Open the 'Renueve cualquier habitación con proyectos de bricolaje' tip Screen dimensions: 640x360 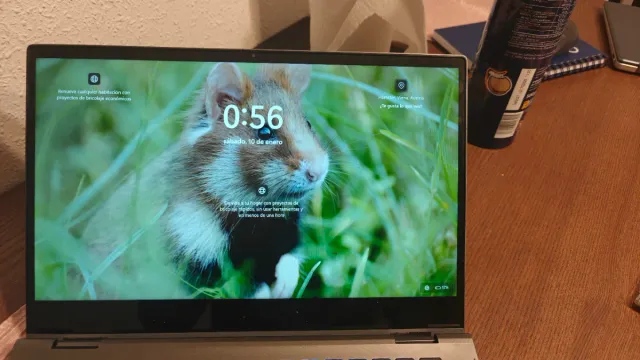[x=94, y=95]
